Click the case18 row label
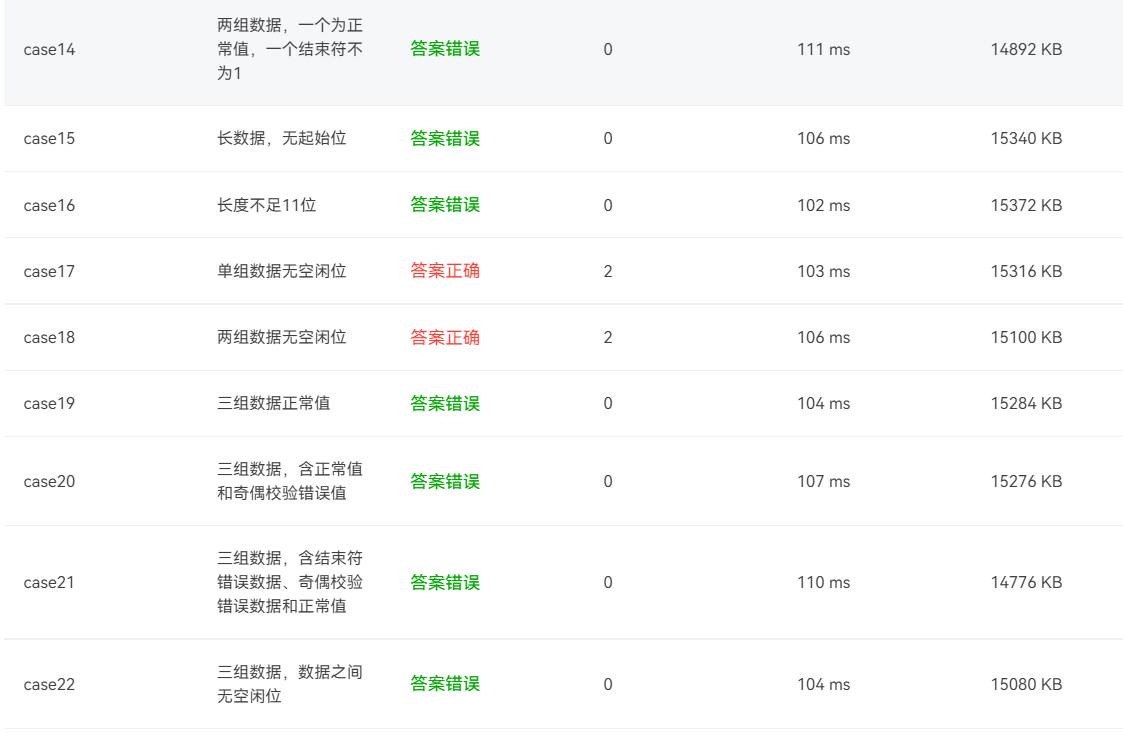The image size is (1123, 740). [x=49, y=338]
